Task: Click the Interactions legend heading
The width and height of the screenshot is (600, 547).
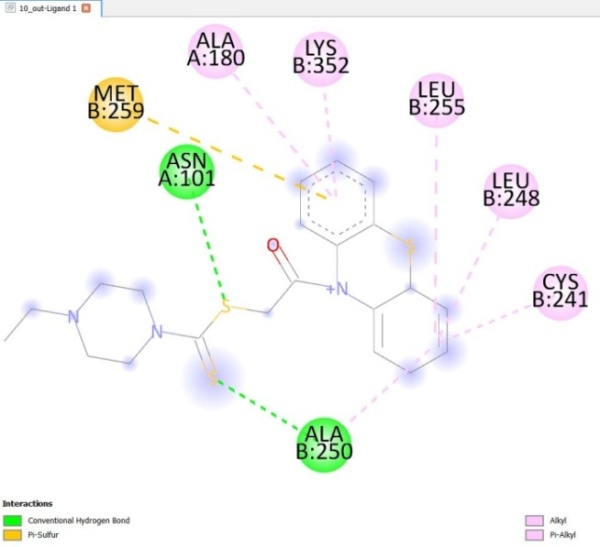Action: 27,503
